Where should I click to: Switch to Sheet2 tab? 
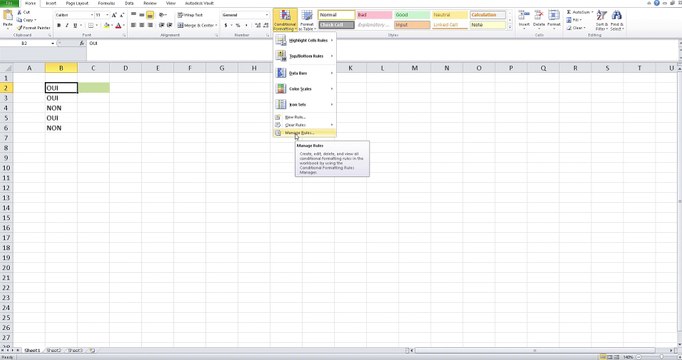tap(53, 350)
